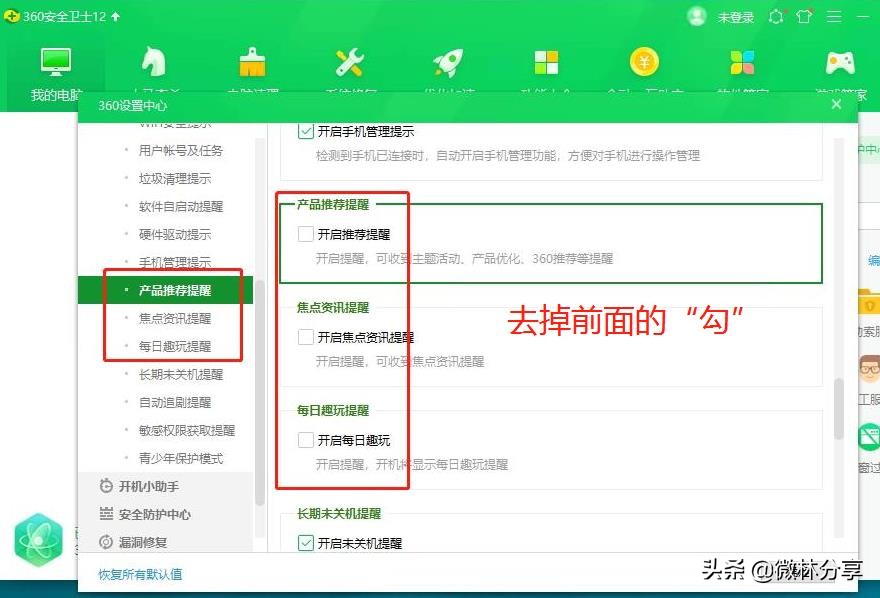Open the notification bell icon
This screenshot has width=880, height=598.
[776, 17]
